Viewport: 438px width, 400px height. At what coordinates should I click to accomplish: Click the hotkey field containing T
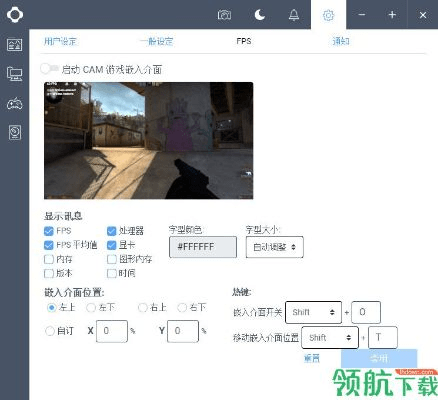click(x=383, y=338)
